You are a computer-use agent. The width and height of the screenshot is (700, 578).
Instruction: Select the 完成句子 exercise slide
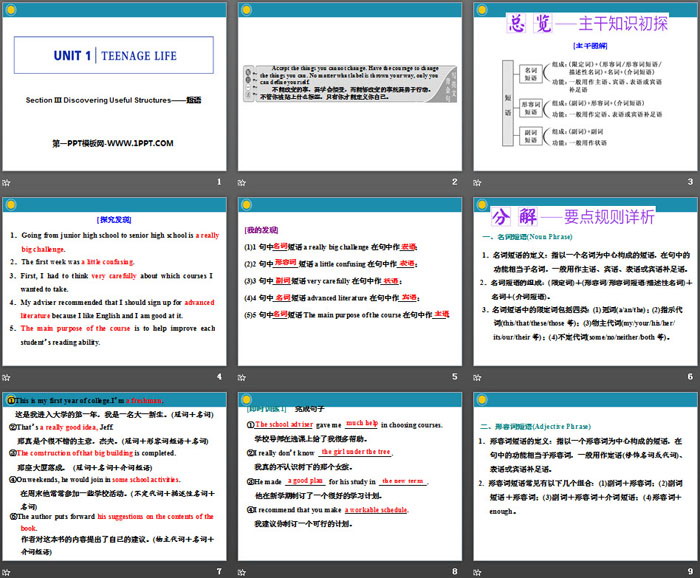pos(349,477)
